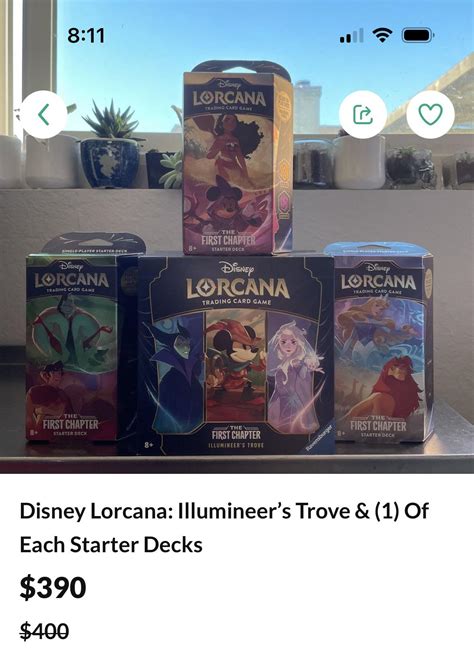Tap the back arrow button
Screen dimensions: 474x672
pos(44,114)
